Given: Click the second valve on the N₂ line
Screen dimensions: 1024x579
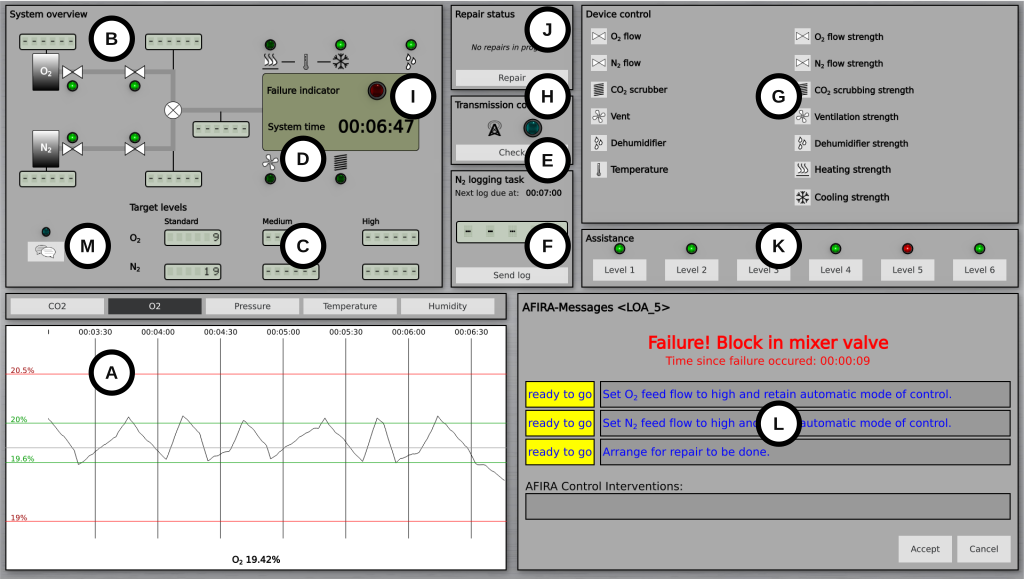Looking at the screenshot, I should pos(135,149).
